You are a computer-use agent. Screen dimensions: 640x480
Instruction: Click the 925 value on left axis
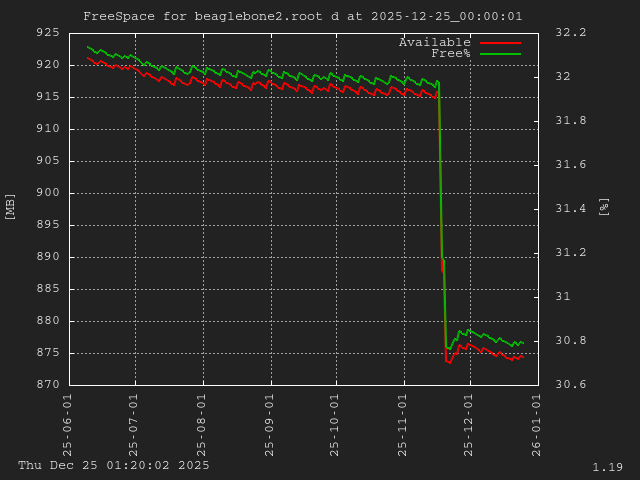point(47,33)
